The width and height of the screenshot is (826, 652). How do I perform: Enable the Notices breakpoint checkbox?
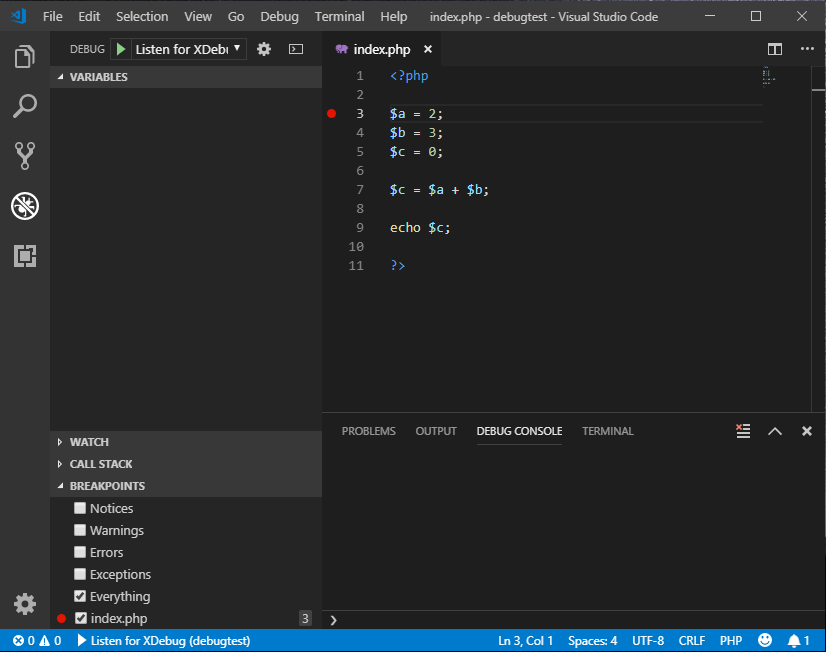click(x=80, y=508)
